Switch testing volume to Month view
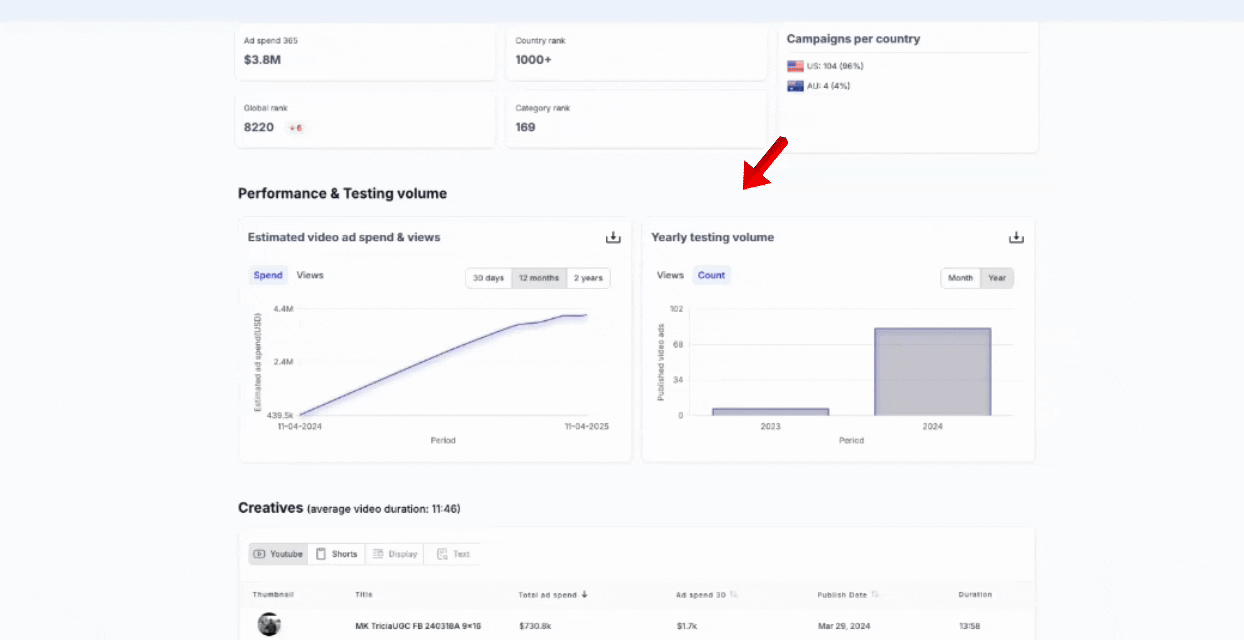The height and width of the screenshot is (640, 1244). 960,278
